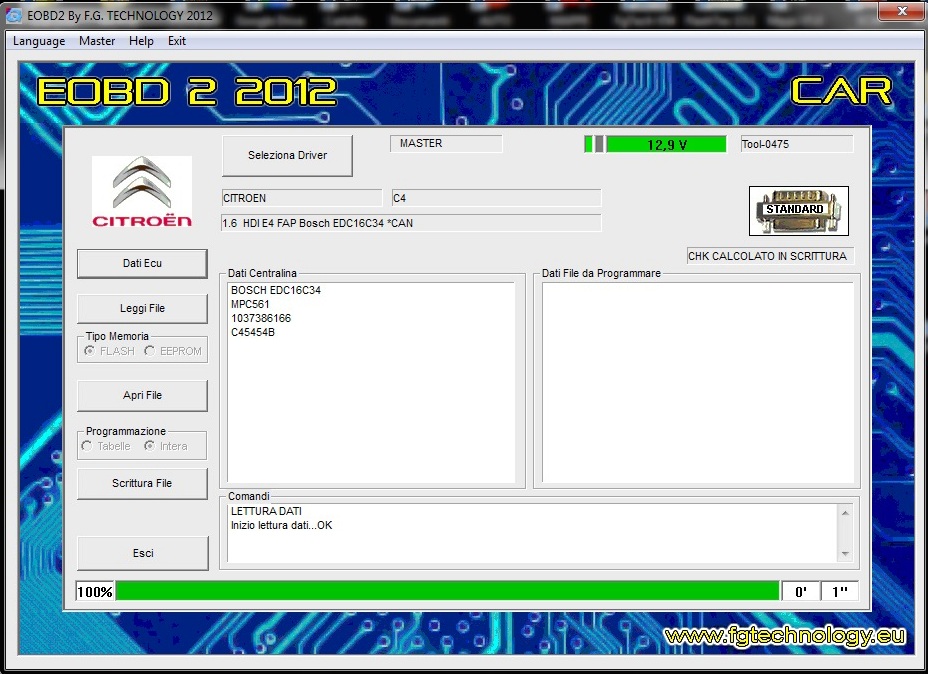Click the 0' minutes counter
The width and height of the screenshot is (928, 674).
pos(801,591)
